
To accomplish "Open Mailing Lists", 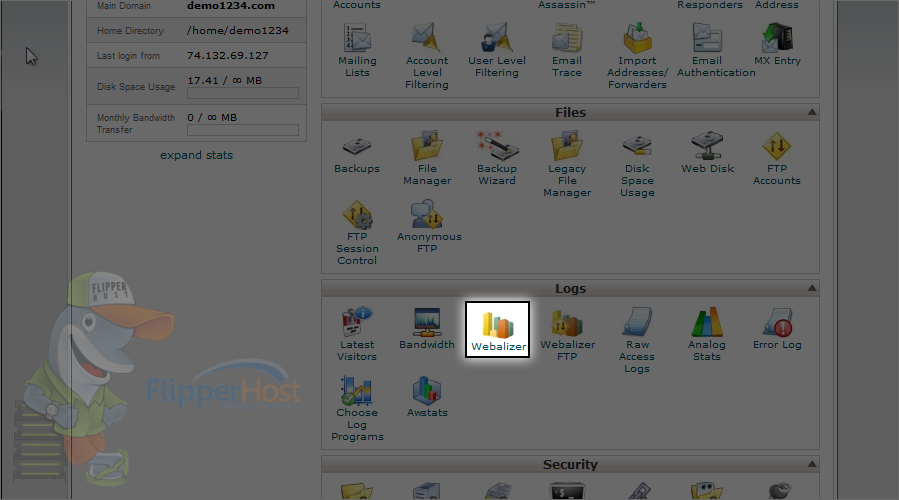I will (357, 50).
